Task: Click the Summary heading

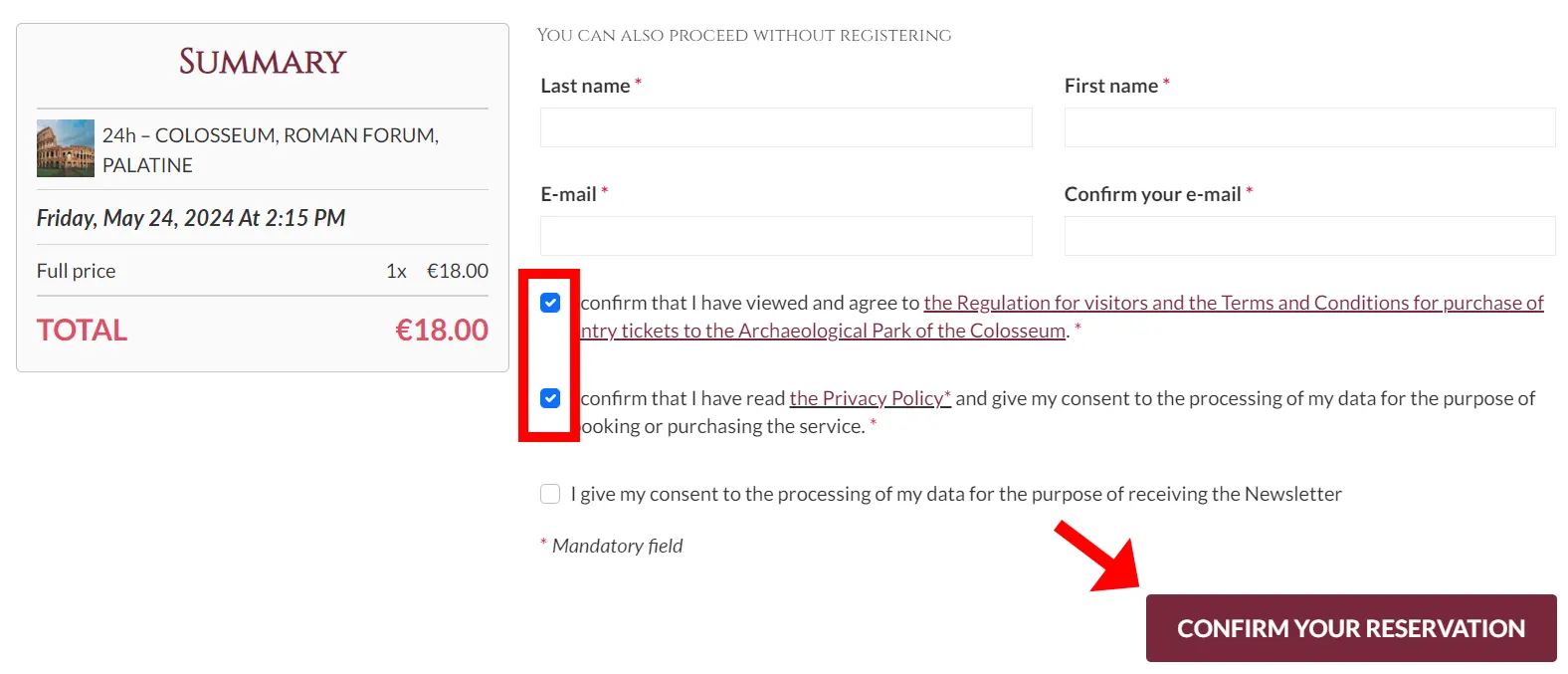Action: tap(263, 62)
